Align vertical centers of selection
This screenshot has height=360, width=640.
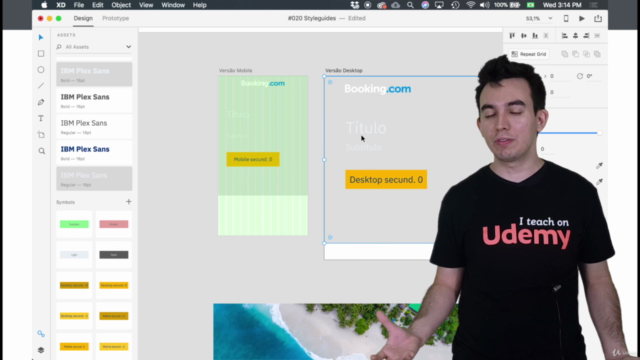[x=524, y=36]
